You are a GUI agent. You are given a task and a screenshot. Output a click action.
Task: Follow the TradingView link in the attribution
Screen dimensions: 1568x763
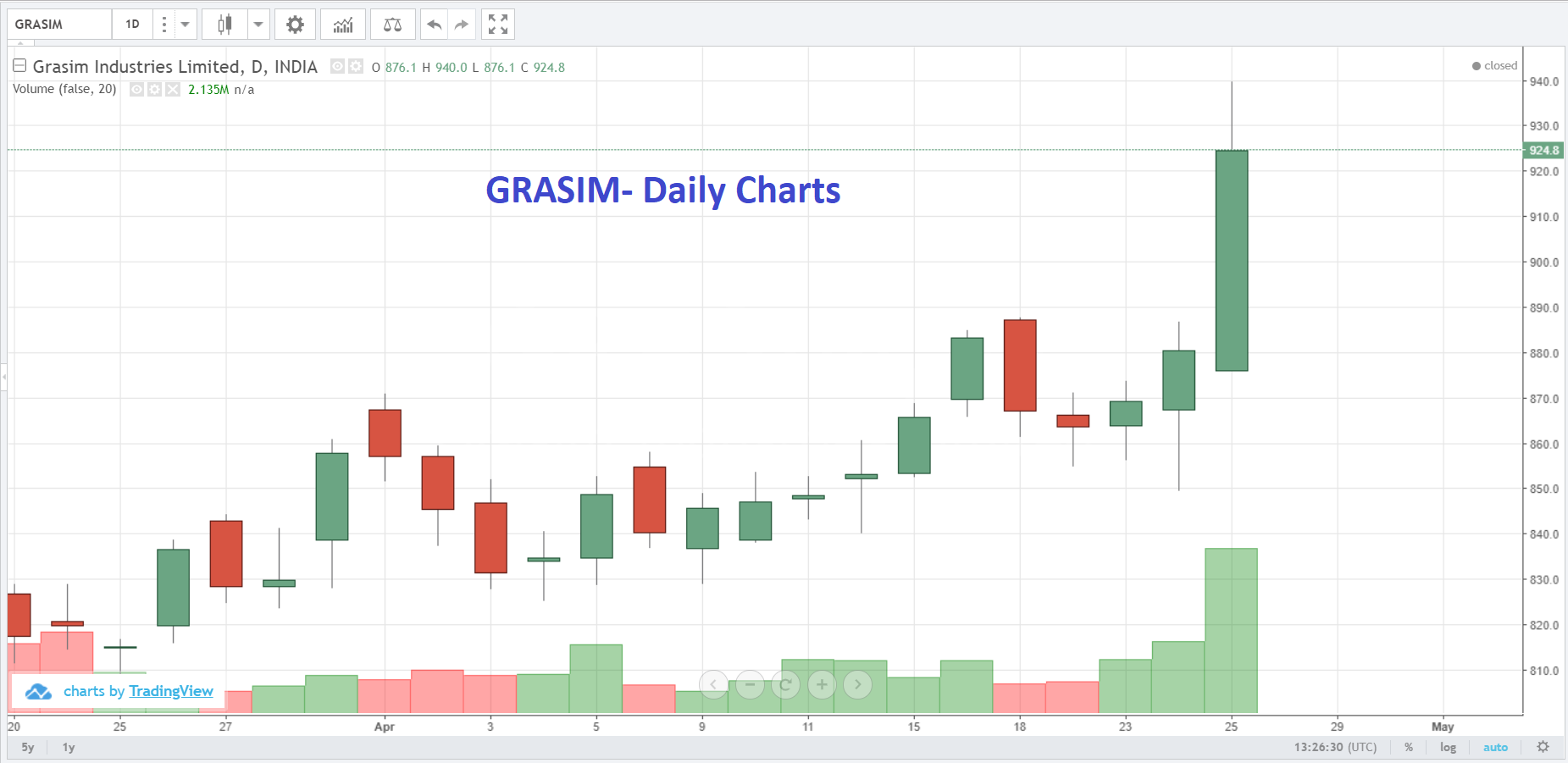click(x=171, y=691)
